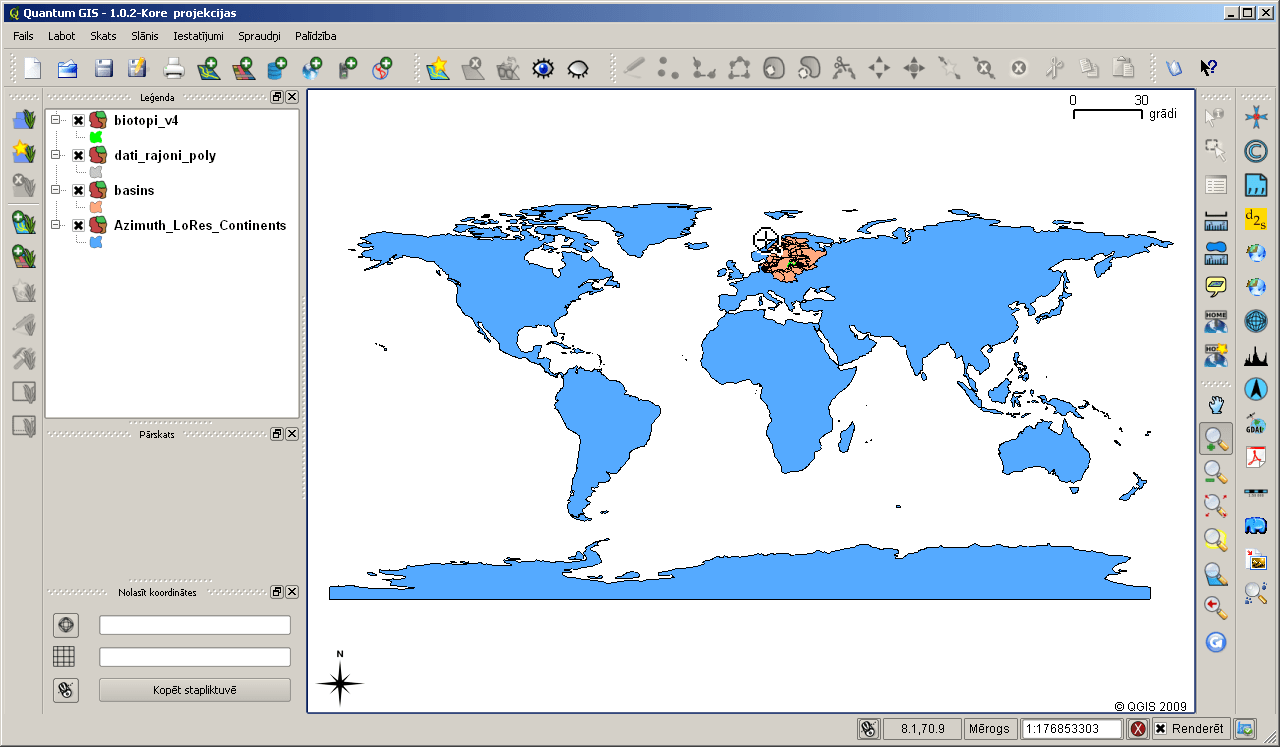Open an existing project via folder icon
Image resolution: width=1280 pixels, height=747 pixels.
[68, 68]
